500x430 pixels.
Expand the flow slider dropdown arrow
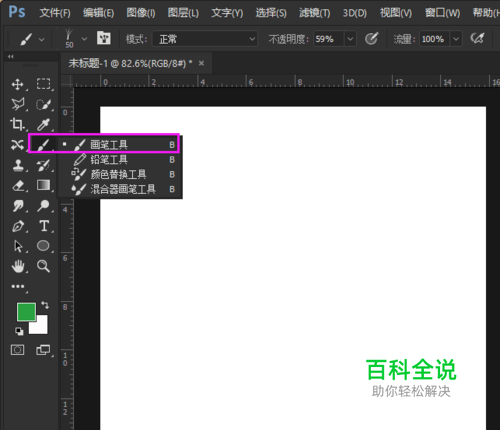point(456,39)
